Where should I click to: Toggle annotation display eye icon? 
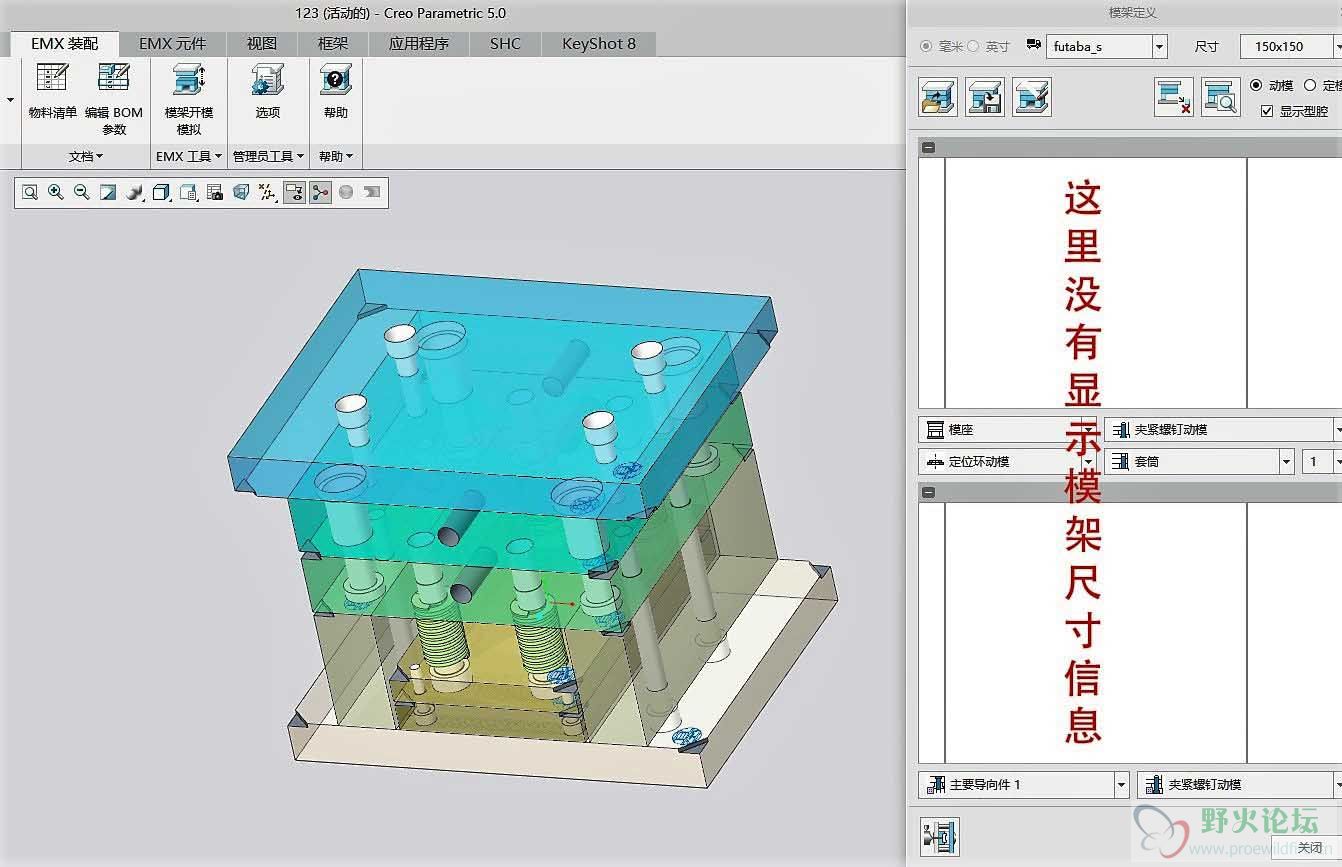pyautogui.click(x=294, y=192)
